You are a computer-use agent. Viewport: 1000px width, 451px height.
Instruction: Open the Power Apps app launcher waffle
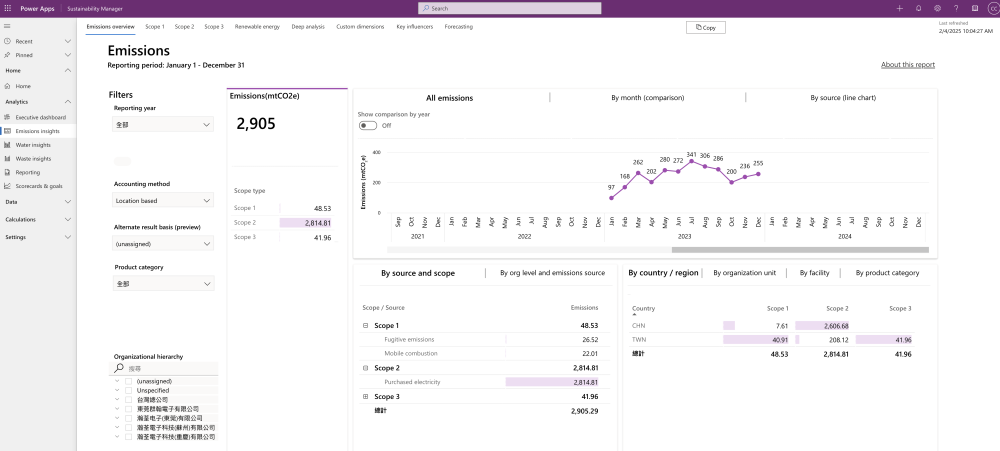pos(7,8)
